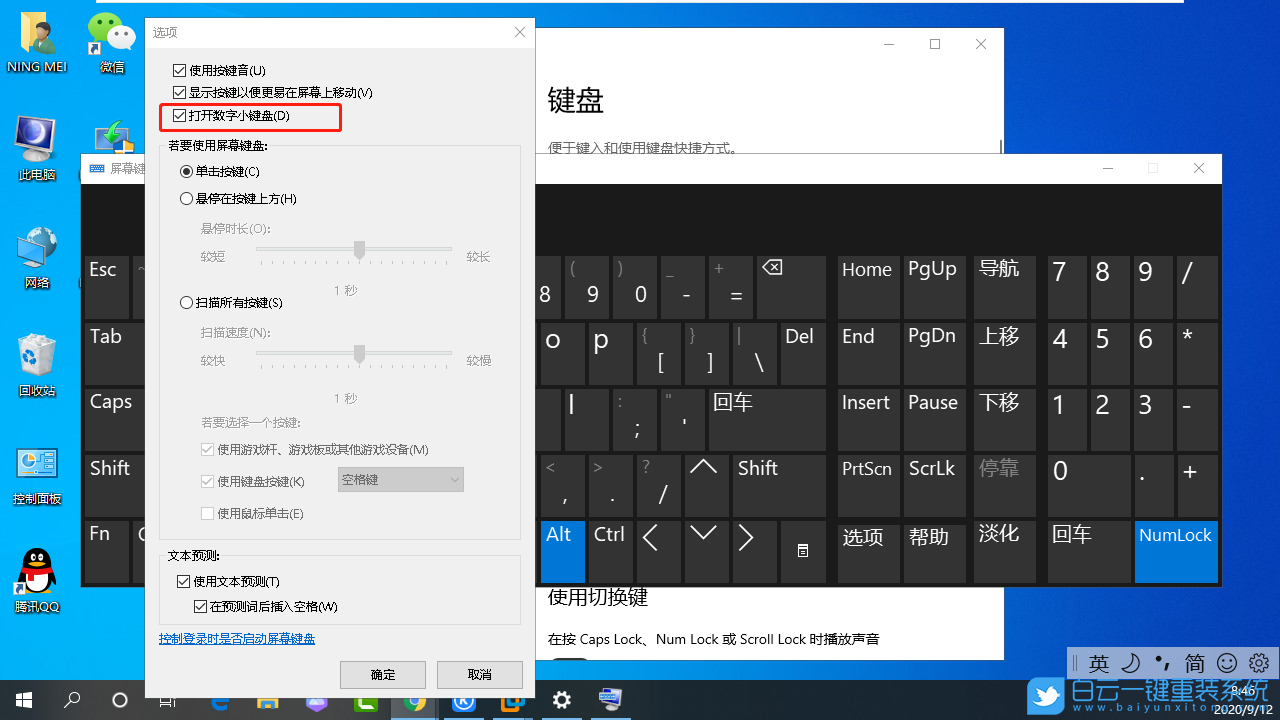Image resolution: width=1280 pixels, height=720 pixels.
Task: Open IME settings via the gear icon
Action: click(1258, 663)
